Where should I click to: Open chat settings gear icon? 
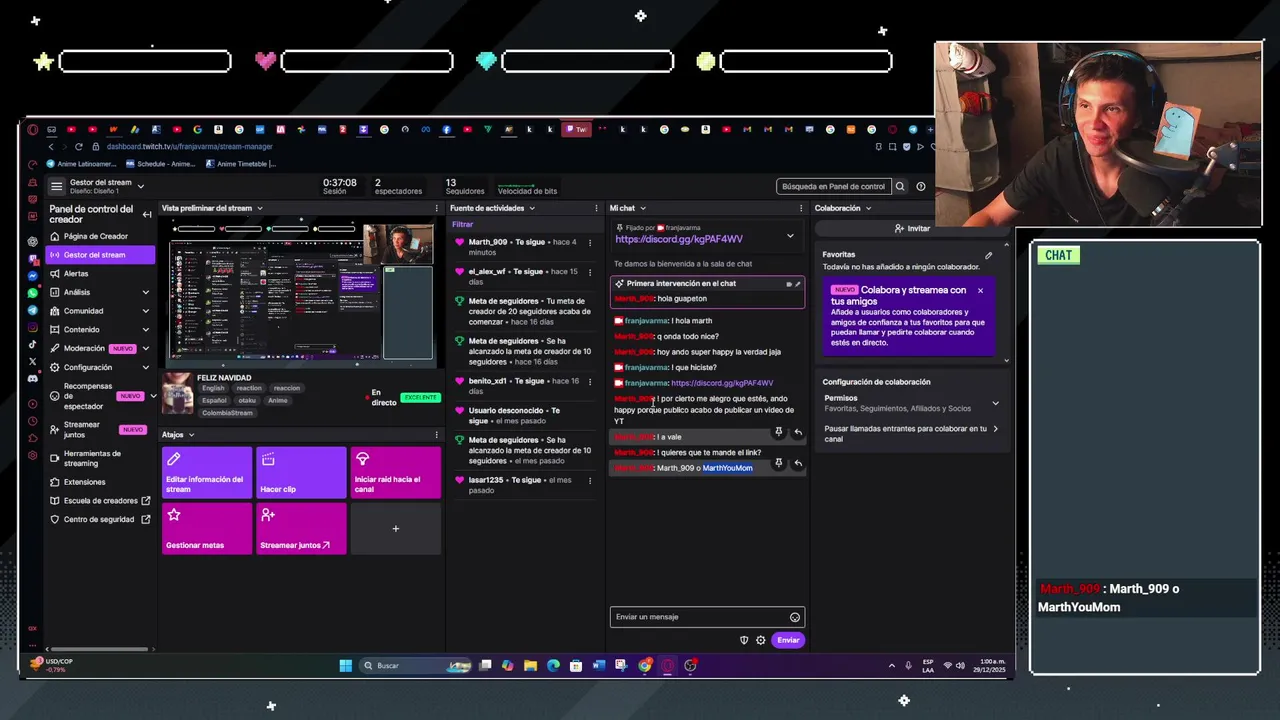tap(761, 640)
